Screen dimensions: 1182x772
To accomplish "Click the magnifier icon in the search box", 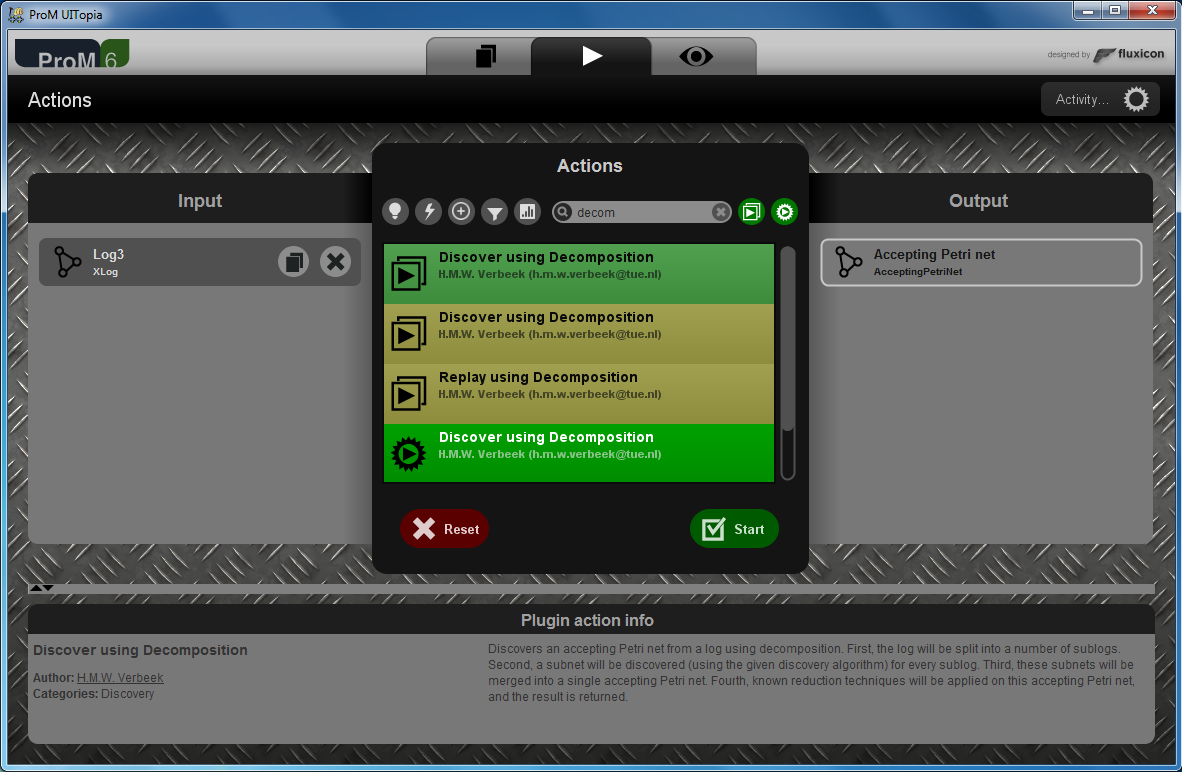I will (x=562, y=212).
